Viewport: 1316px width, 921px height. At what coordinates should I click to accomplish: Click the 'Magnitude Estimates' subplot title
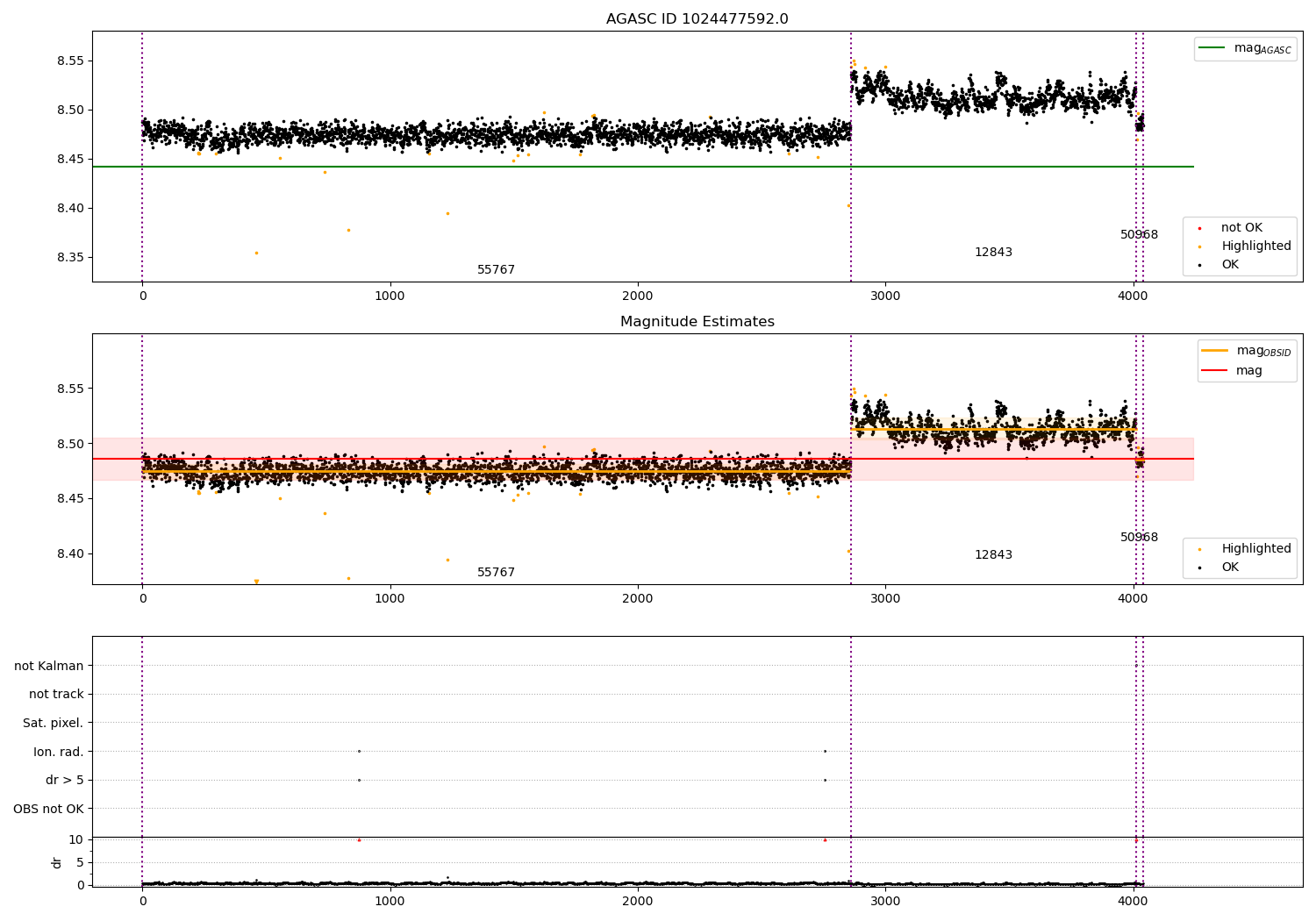click(697, 322)
